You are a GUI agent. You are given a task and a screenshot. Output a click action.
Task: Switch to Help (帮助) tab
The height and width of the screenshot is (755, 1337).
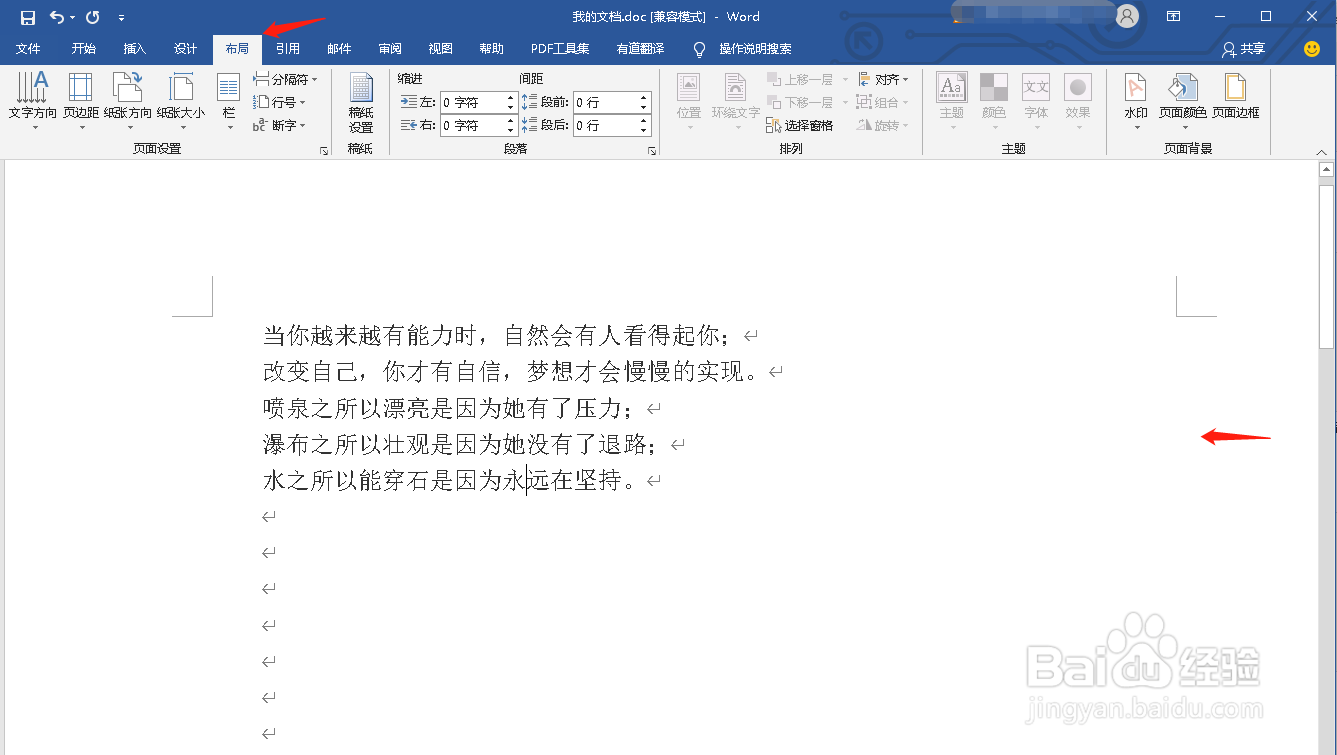pos(492,49)
